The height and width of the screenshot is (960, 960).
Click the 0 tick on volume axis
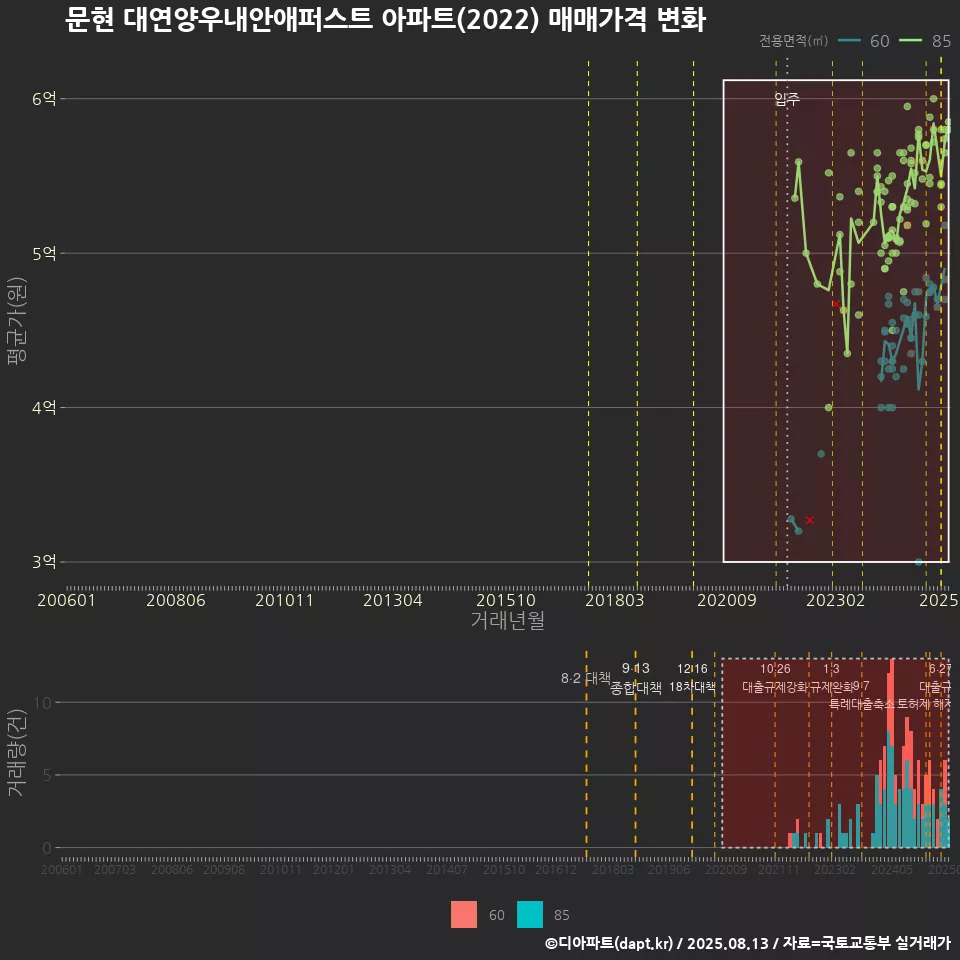(48, 848)
